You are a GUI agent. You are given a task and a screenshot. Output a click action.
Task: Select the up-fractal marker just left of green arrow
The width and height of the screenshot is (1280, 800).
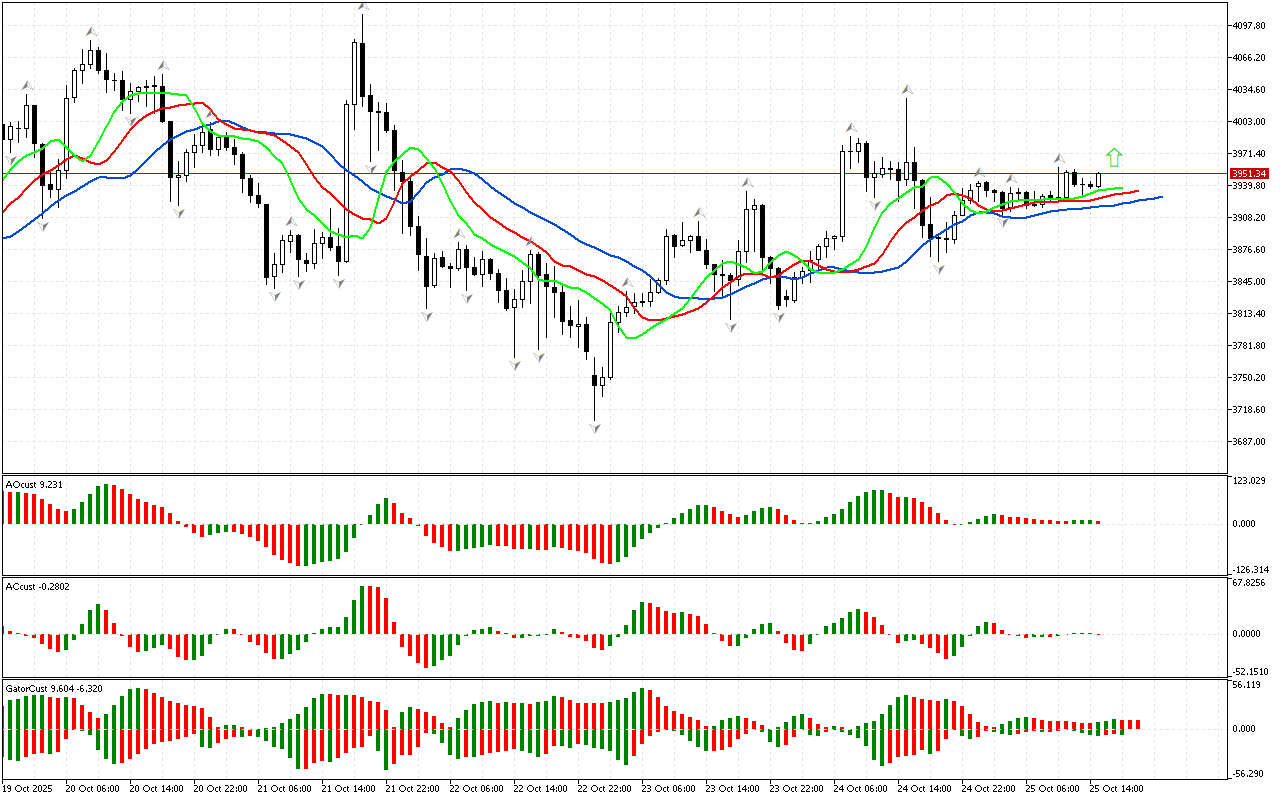coord(1059,158)
